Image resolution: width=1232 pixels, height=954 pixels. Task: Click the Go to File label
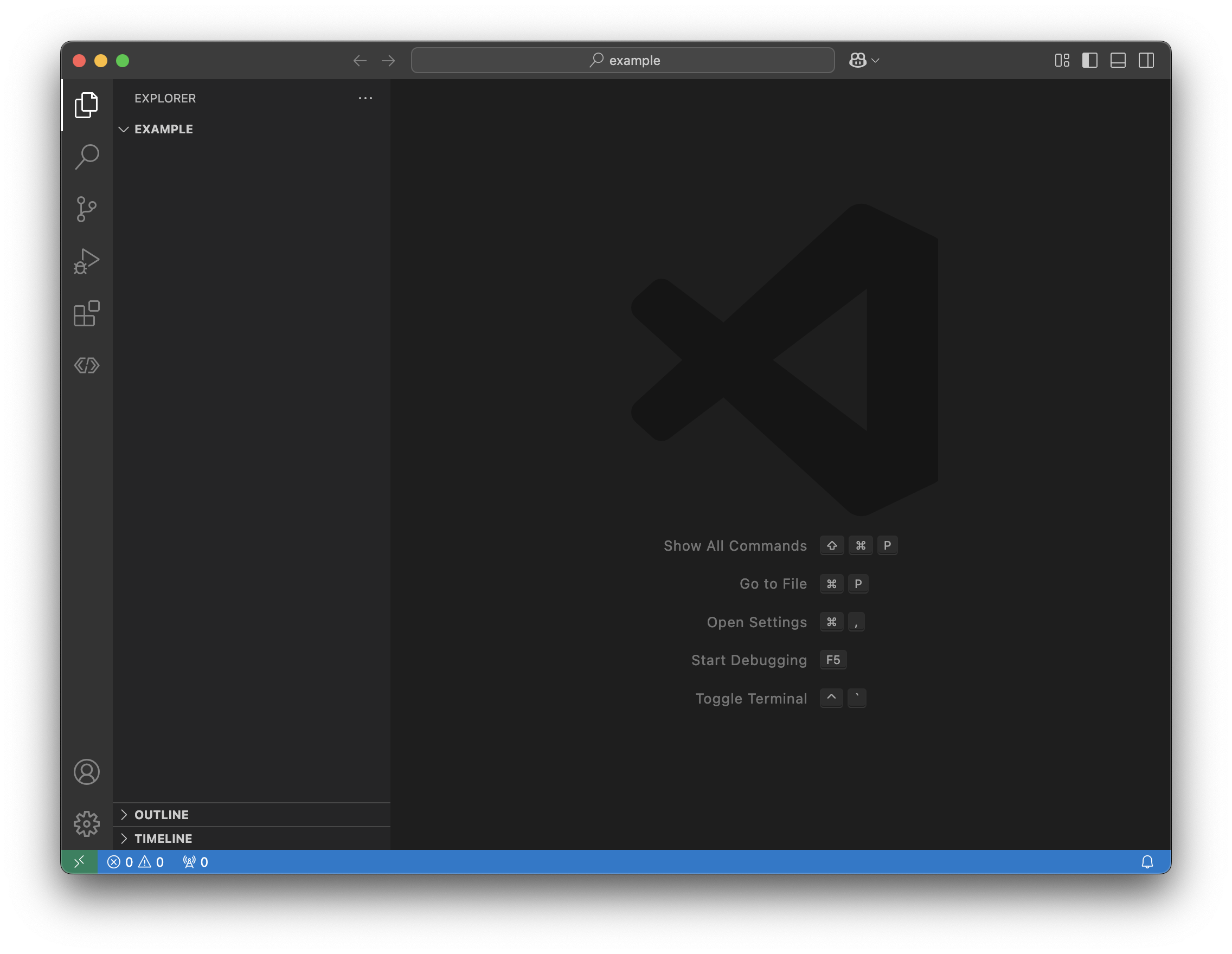[x=773, y=584]
